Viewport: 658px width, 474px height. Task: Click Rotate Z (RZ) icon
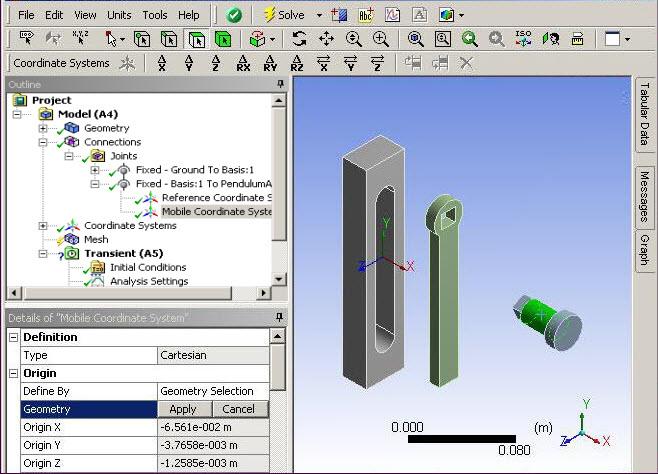(x=297, y=63)
